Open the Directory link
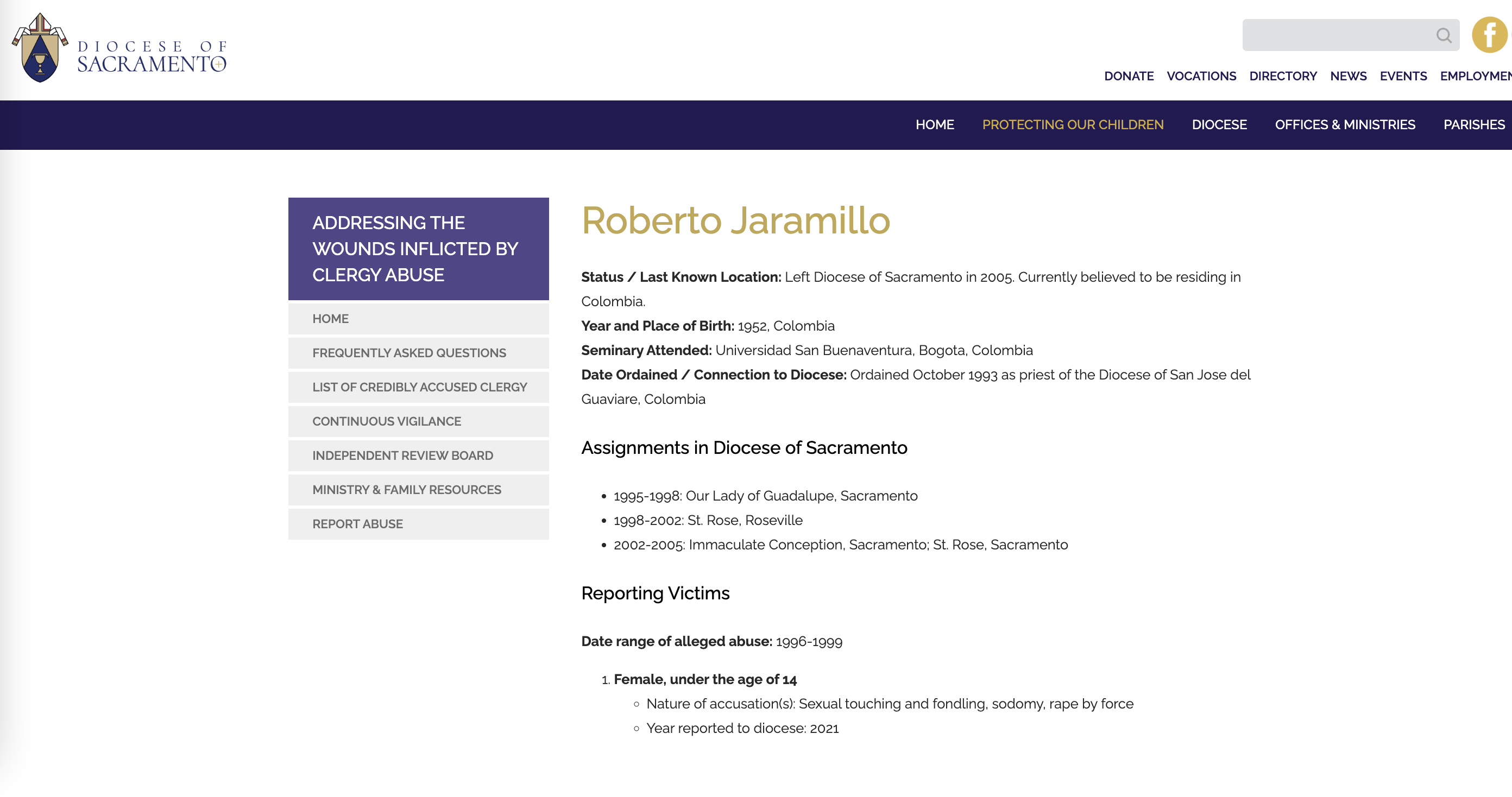Screen dimensions: 1512x797 (x=1282, y=77)
